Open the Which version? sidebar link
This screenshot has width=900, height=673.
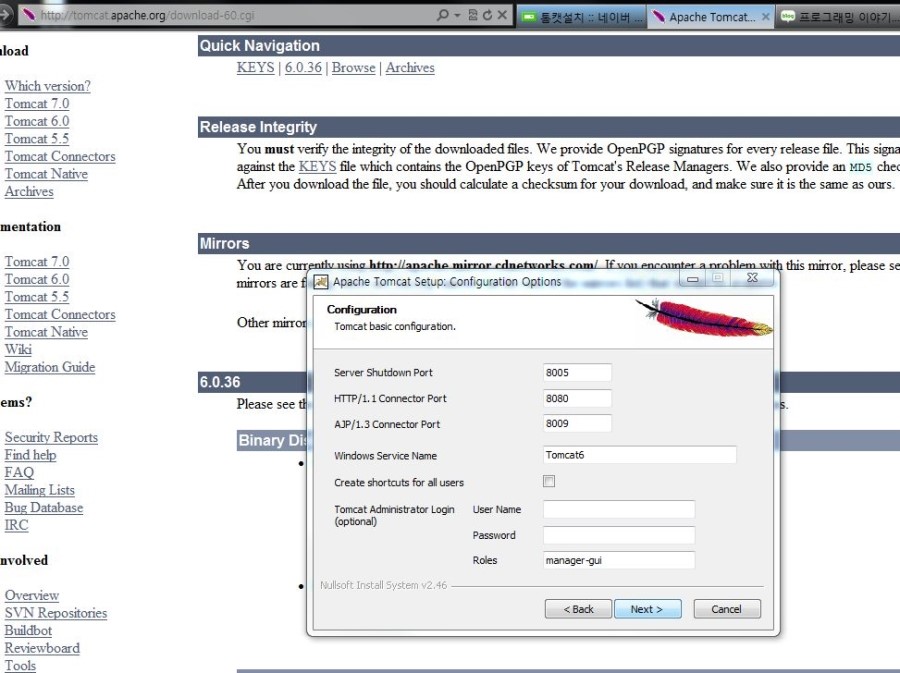(x=48, y=86)
